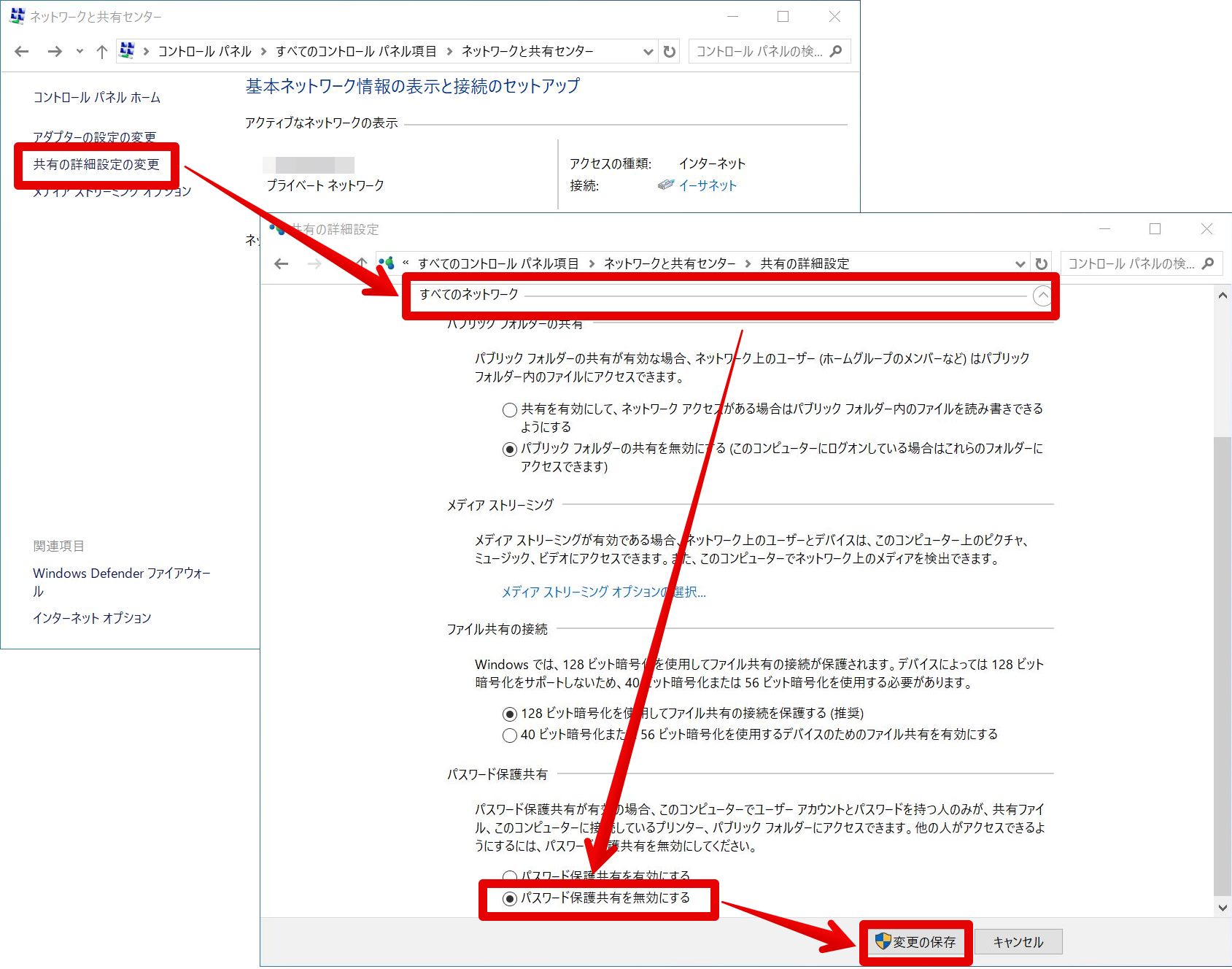The image size is (1232, 969).
Task: Maximize the ネットワークと共有センター window
Action: click(x=783, y=16)
